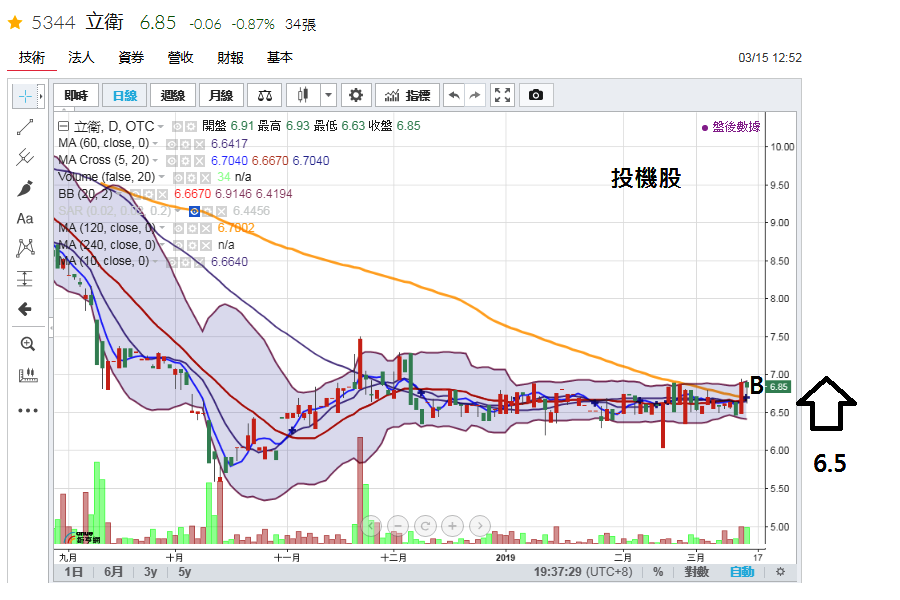The height and width of the screenshot is (600, 900).
Task: Open the 法人 tab
Action: (x=81, y=57)
